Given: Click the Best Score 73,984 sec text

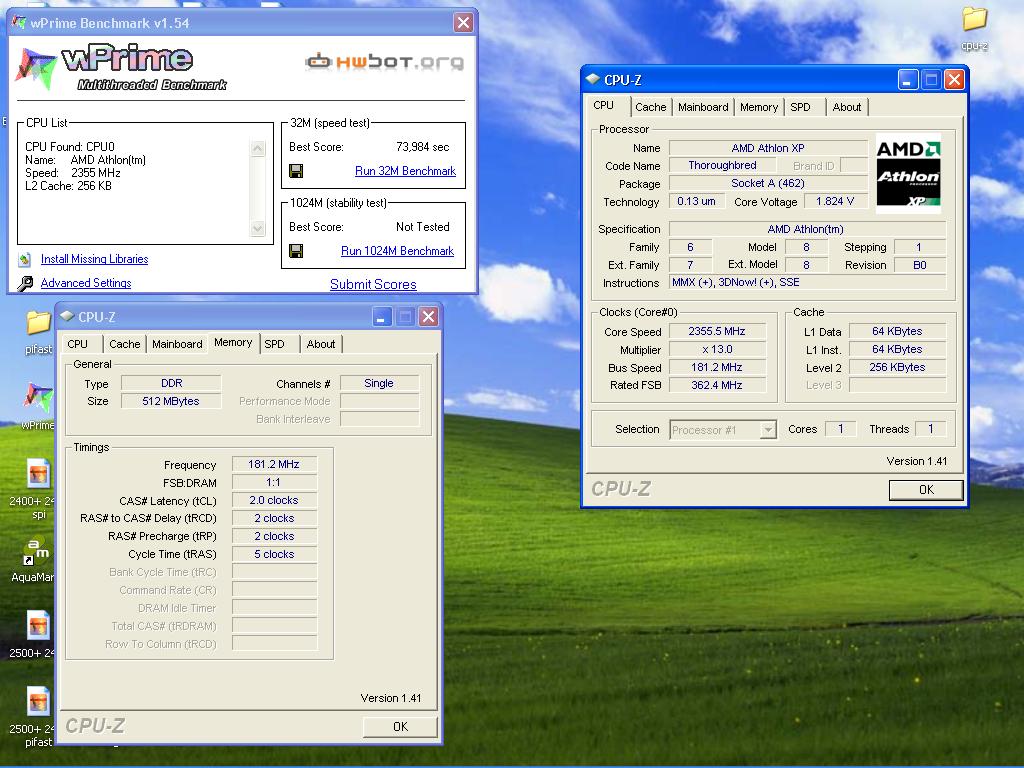Looking at the screenshot, I should point(423,147).
